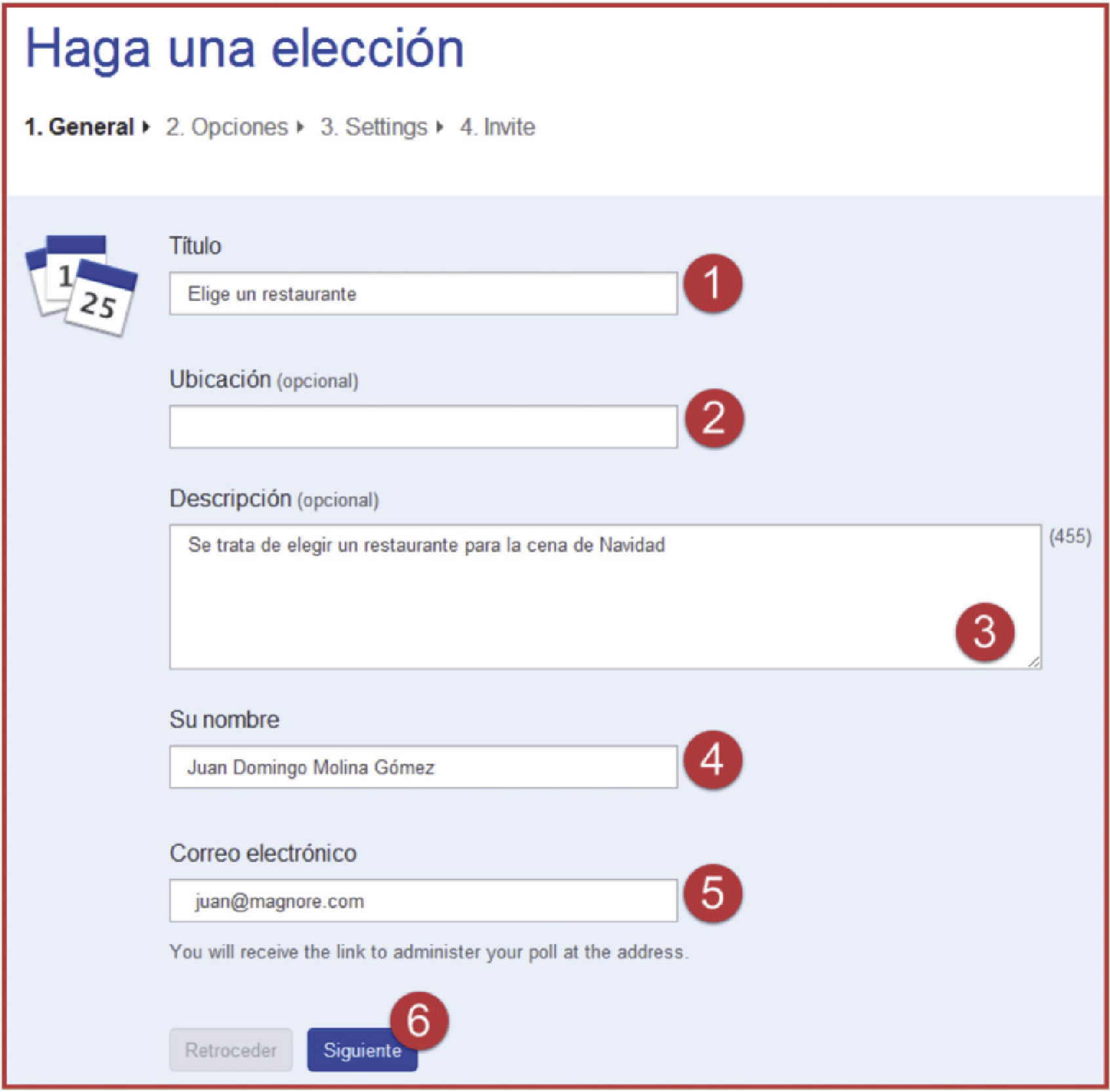Image resolution: width=1110 pixels, height=1092 pixels.
Task: Click the Haga una elección heading
Action: click(244, 49)
